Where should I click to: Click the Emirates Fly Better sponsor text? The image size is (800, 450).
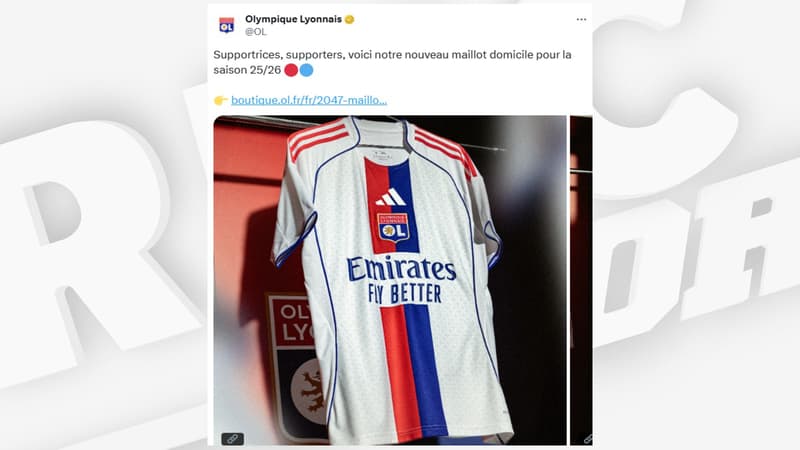coord(401,280)
